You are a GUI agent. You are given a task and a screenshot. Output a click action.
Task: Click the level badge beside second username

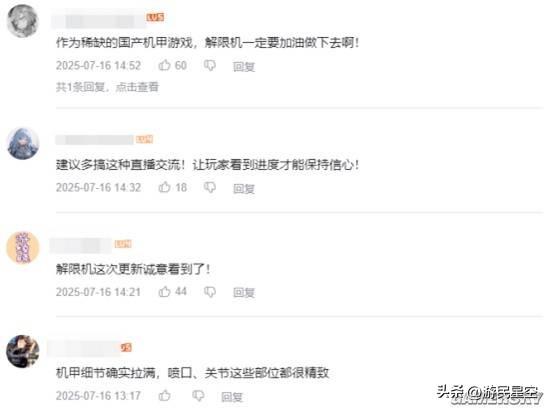(145, 139)
